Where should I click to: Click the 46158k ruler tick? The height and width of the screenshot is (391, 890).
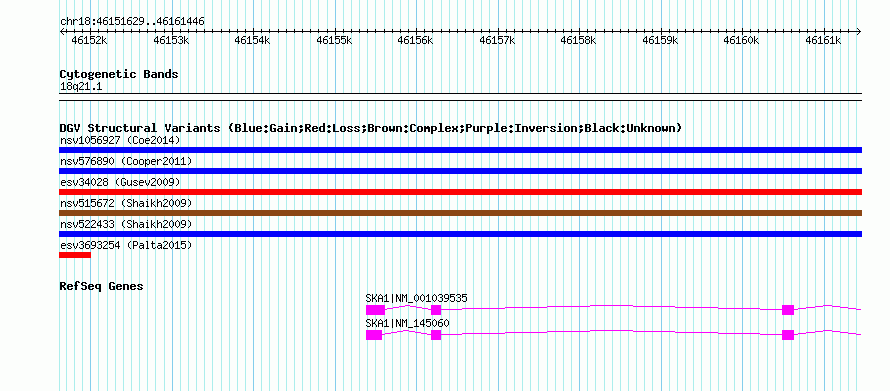coord(579,40)
